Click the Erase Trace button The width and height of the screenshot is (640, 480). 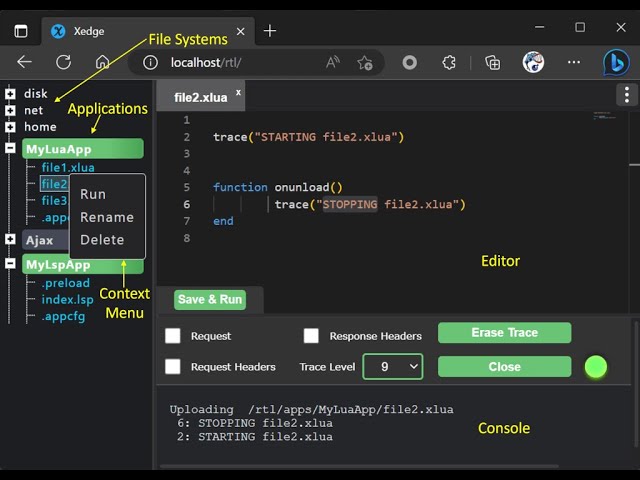point(504,333)
